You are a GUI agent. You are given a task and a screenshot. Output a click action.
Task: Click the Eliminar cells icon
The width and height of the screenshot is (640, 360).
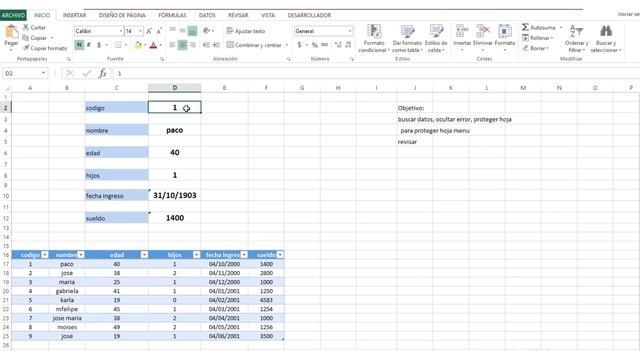click(x=483, y=31)
